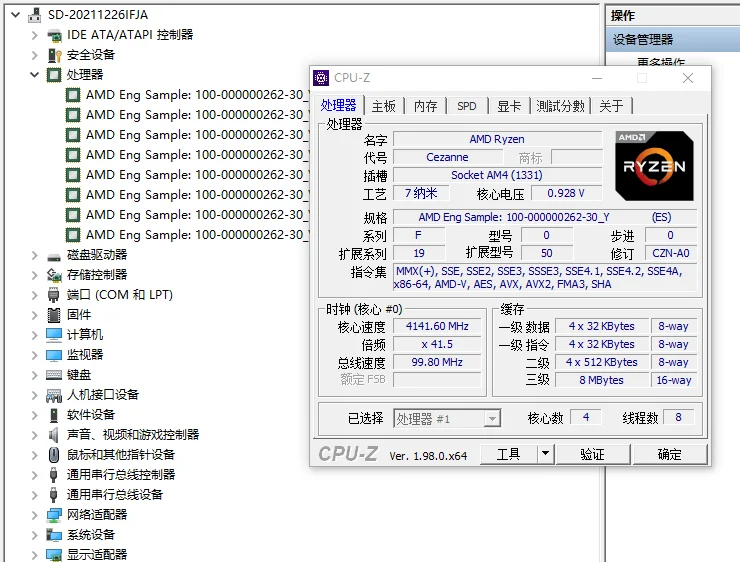Click the 线程数 value 8
The image size is (740, 562).
pos(678,417)
